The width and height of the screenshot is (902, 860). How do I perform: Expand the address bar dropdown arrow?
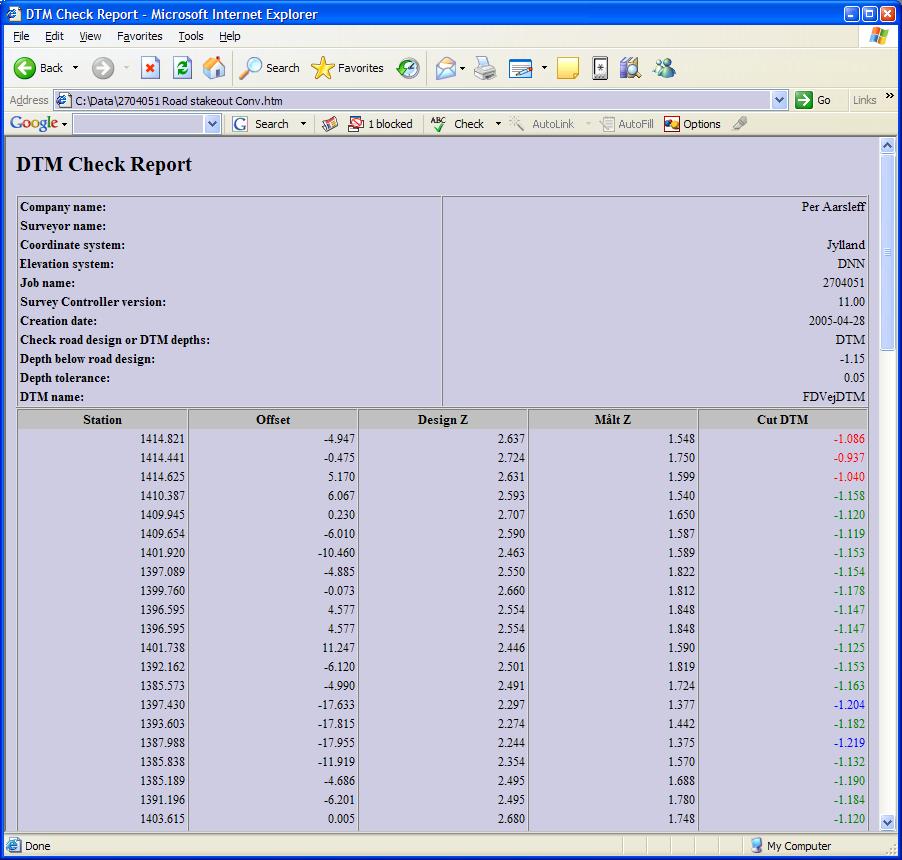(780, 100)
